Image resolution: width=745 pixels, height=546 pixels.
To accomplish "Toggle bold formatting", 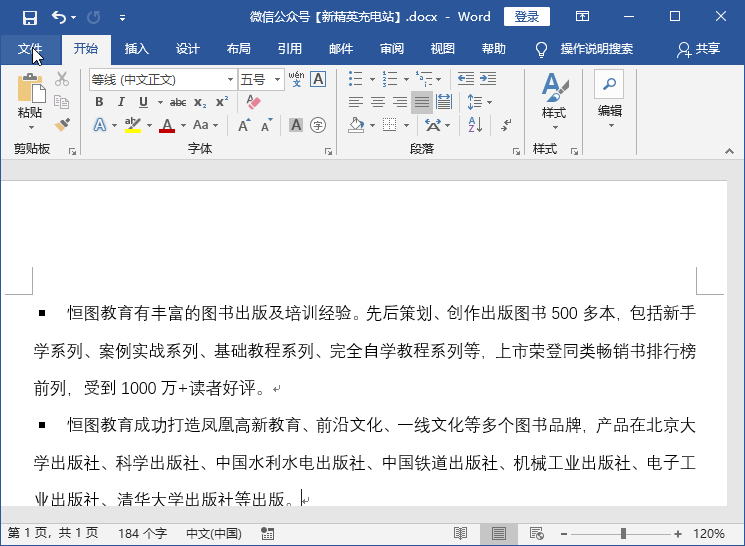I will [x=99, y=102].
